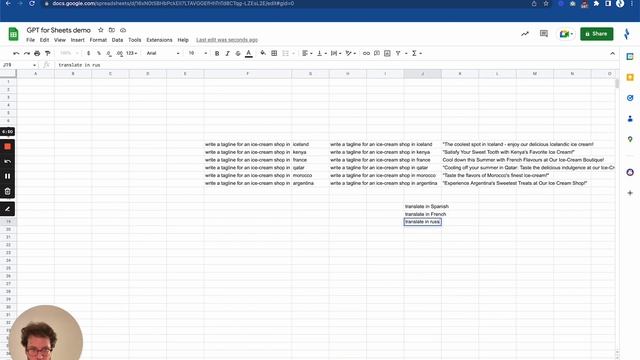The width and height of the screenshot is (640, 360).
Task: Redo the last action in Sheets toolbar
Action: [x=27, y=53]
